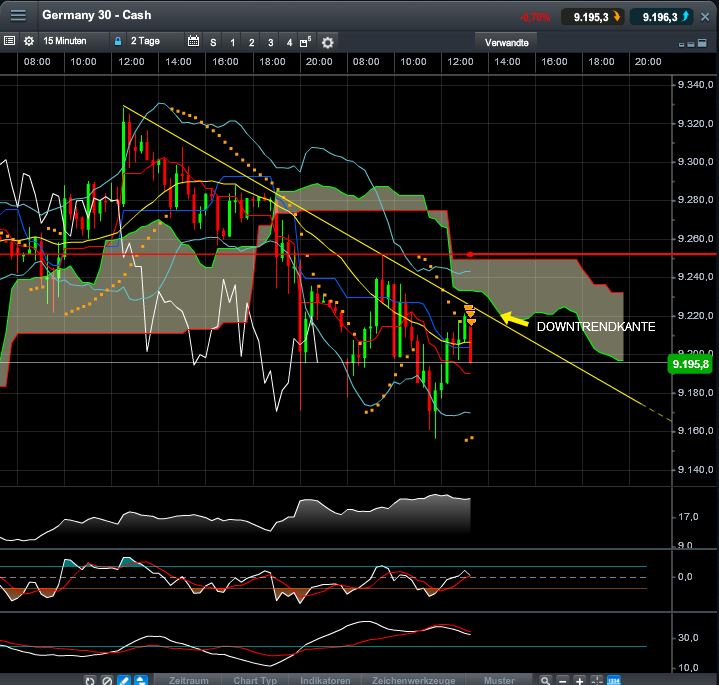Image resolution: width=719 pixels, height=685 pixels.
Task: Open the Chart Typ tab
Action: coord(255,680)
